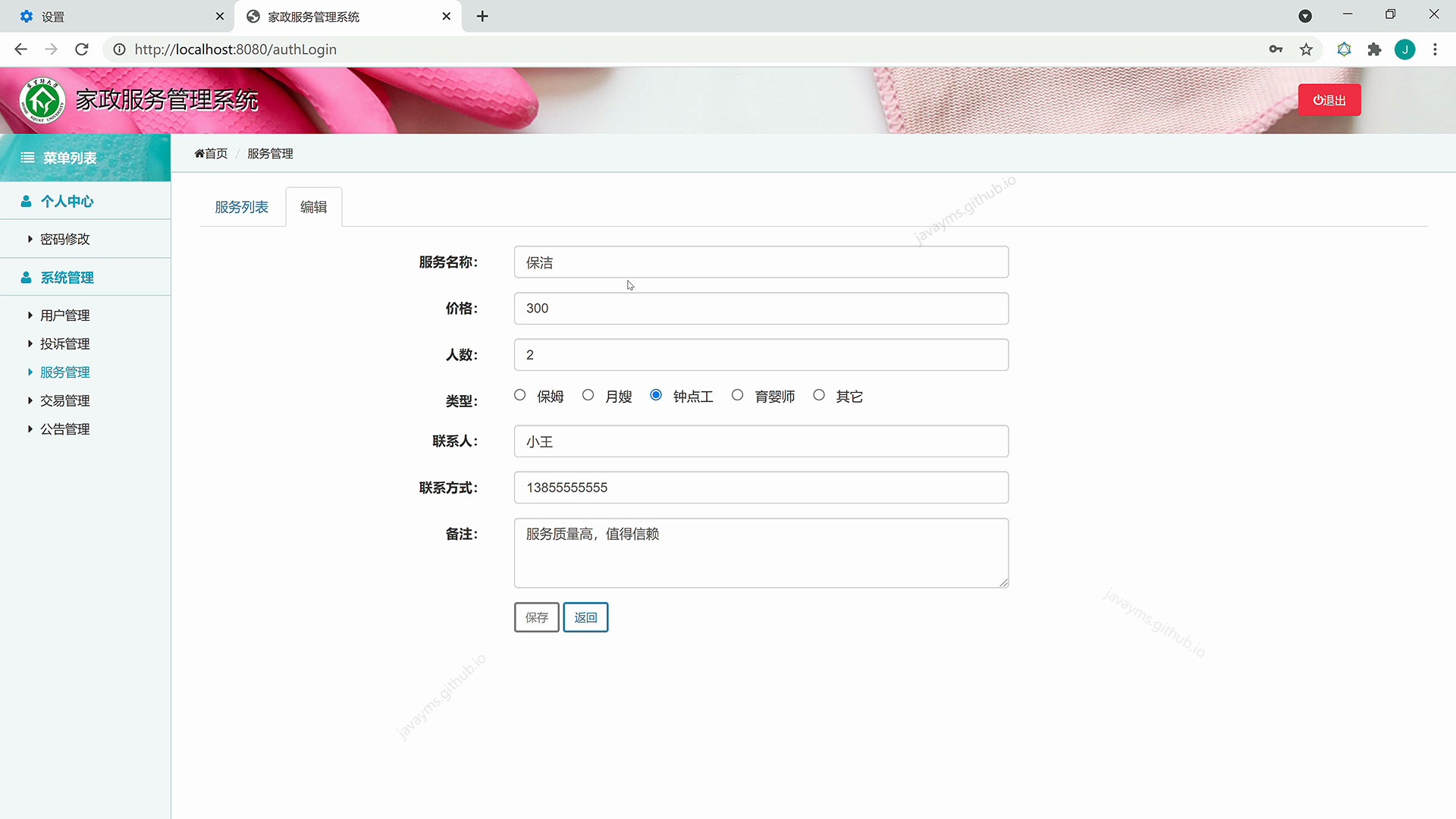The height and width of the screenshot is (819, 1456).
Task: Open the password key icon in address bar
Action: click(1276, 49)
